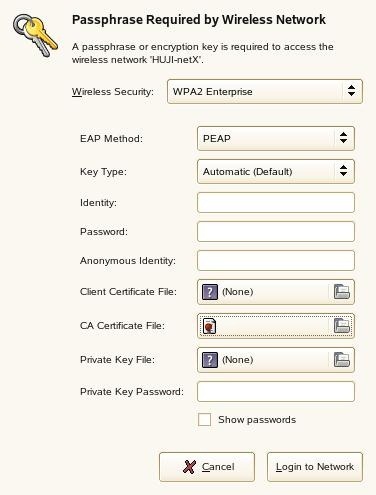Click into the Password field

(276, 231)
